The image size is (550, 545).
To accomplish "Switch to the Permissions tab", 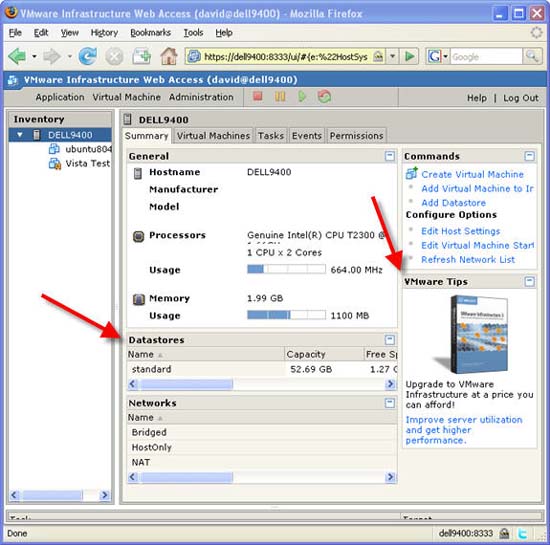I will point(356,136).
